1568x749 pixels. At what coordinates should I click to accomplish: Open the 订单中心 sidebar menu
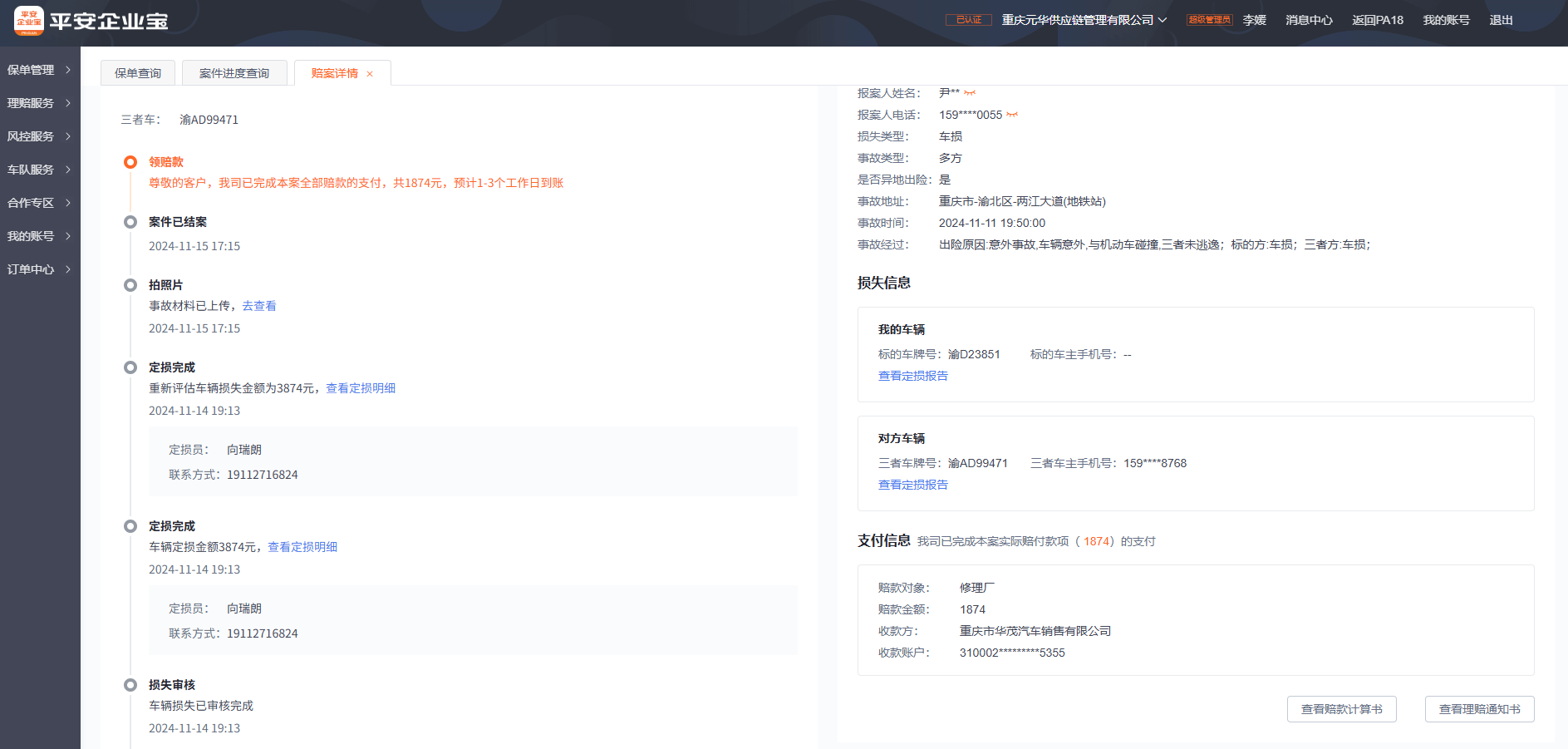click(x=39, y=269)
